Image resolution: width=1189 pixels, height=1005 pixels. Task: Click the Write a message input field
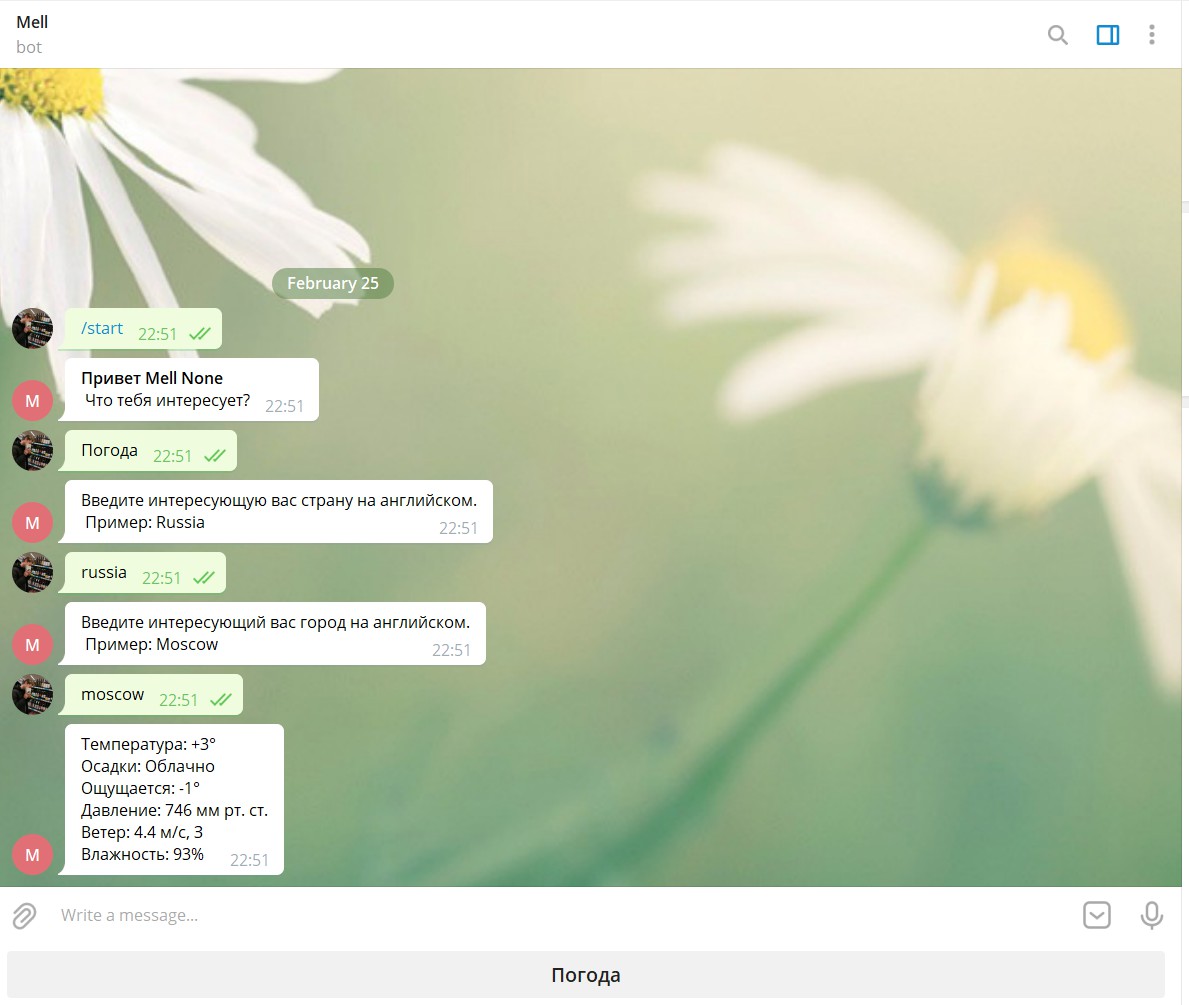click(x=561, y=915)
